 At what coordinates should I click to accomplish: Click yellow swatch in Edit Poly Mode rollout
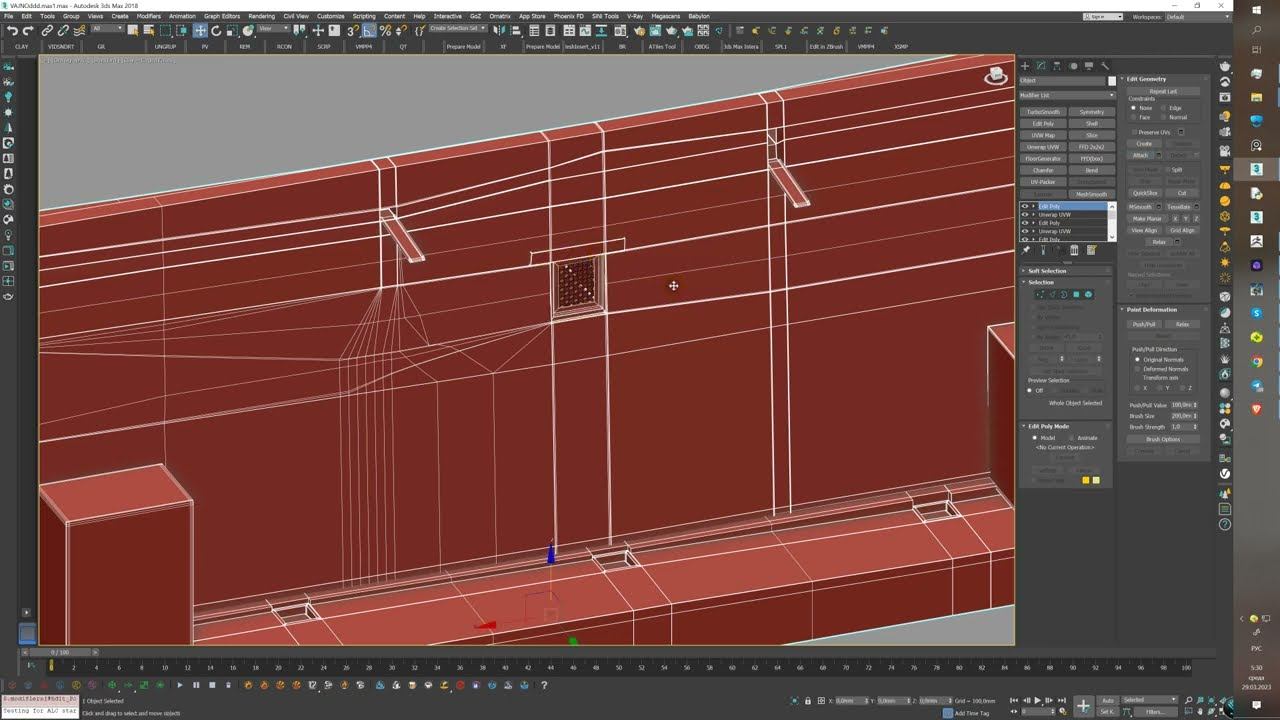pos(1086,480)
